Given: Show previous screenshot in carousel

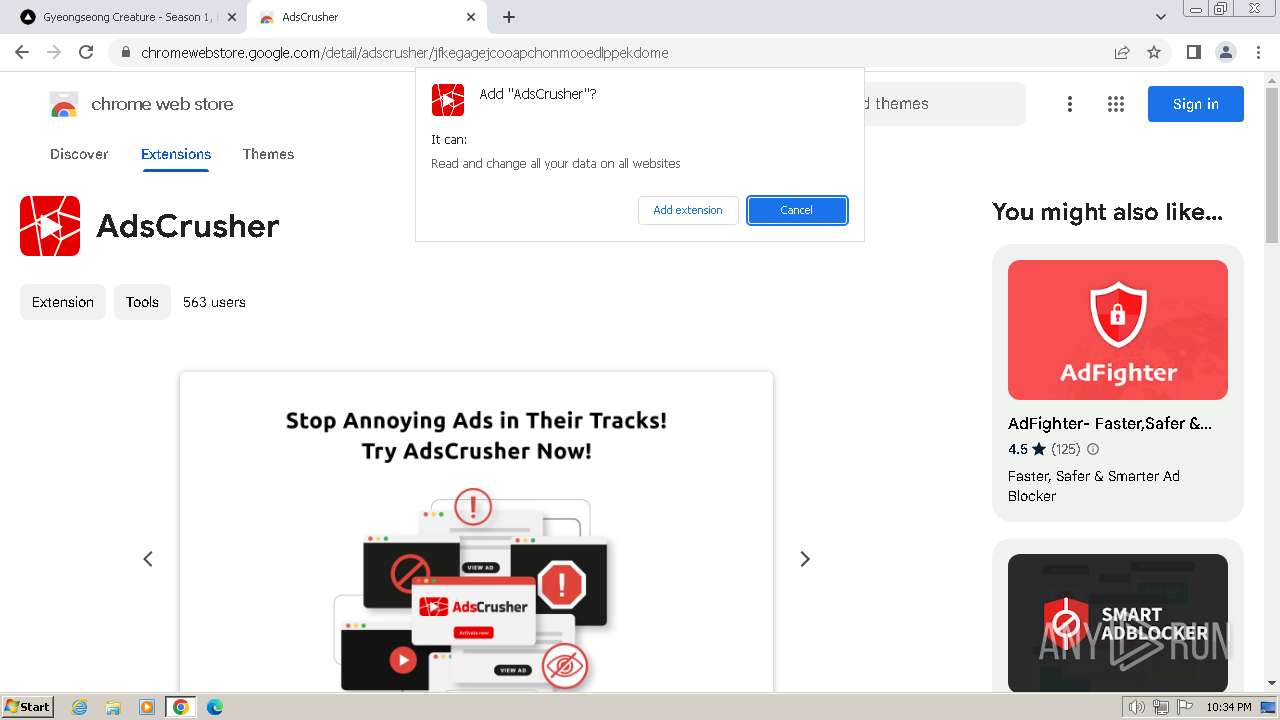Looking at the screenshot, I should coord(148,559).
